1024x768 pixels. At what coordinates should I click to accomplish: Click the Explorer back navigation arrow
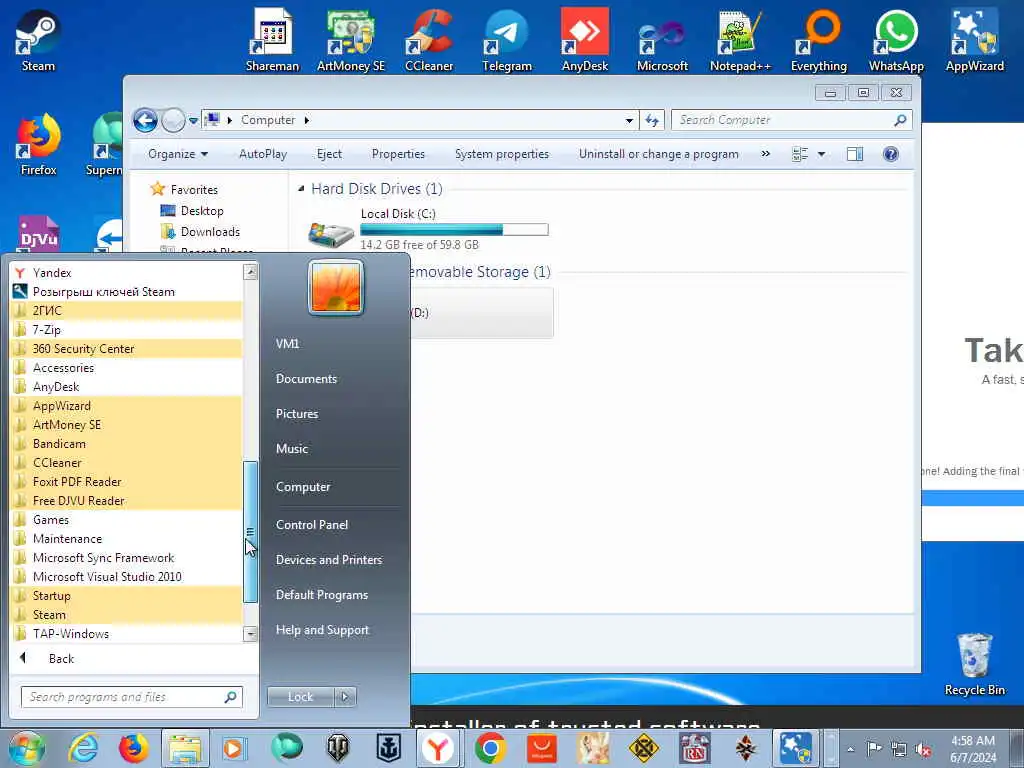point(145,120)
